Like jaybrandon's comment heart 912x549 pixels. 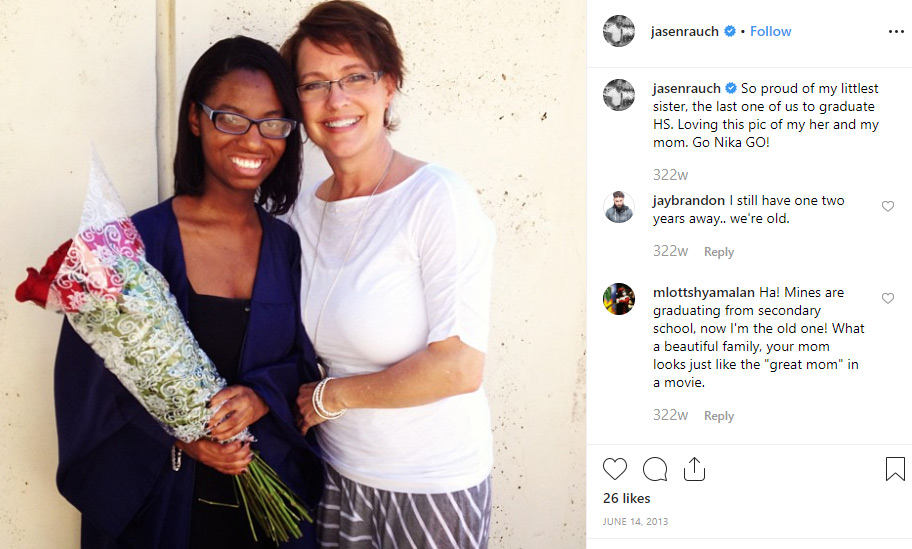pos(888,206)
